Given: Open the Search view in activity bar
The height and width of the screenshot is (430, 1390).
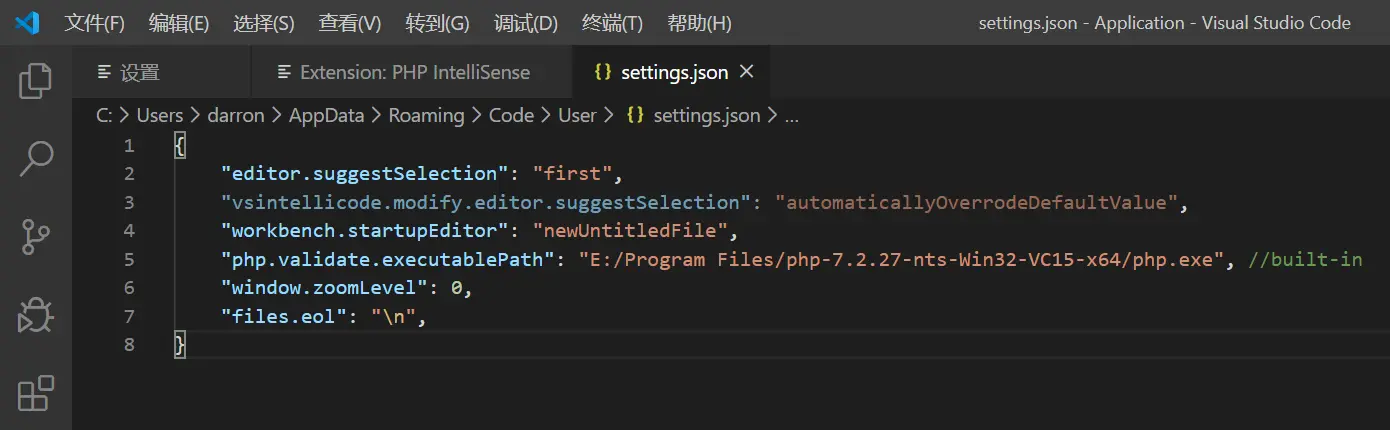Looking at the screenshot, I should point(36,159).
